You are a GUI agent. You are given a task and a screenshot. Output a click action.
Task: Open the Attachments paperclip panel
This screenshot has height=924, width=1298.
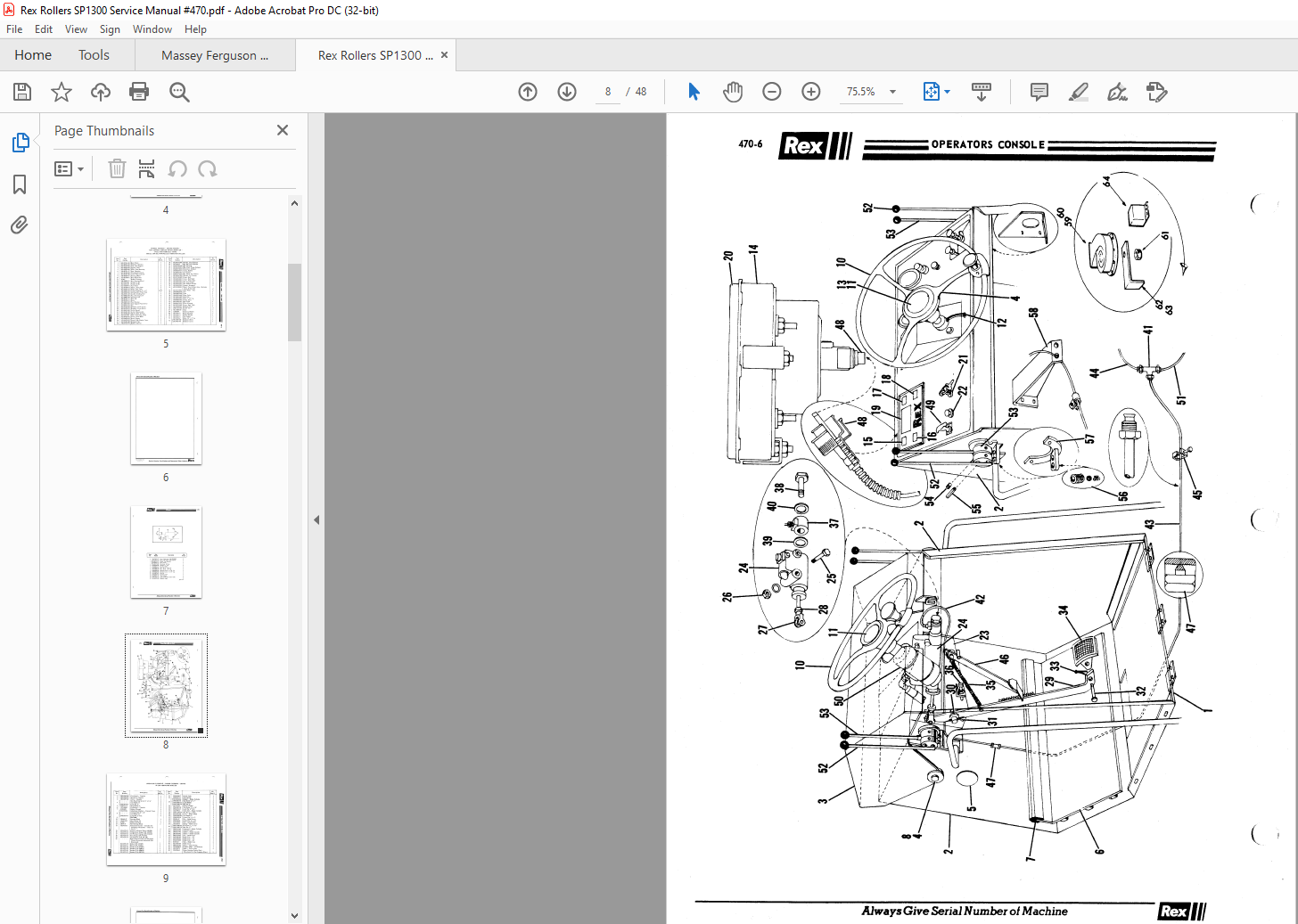pos(20,225)
